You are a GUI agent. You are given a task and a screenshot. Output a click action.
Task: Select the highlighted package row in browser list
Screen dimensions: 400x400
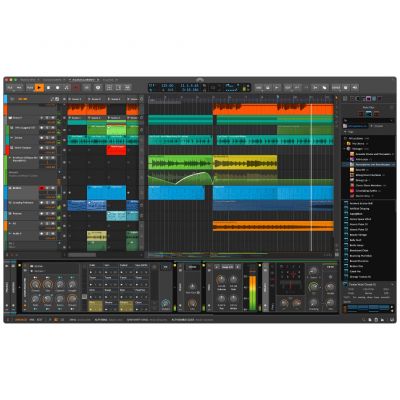coord(368,165)
